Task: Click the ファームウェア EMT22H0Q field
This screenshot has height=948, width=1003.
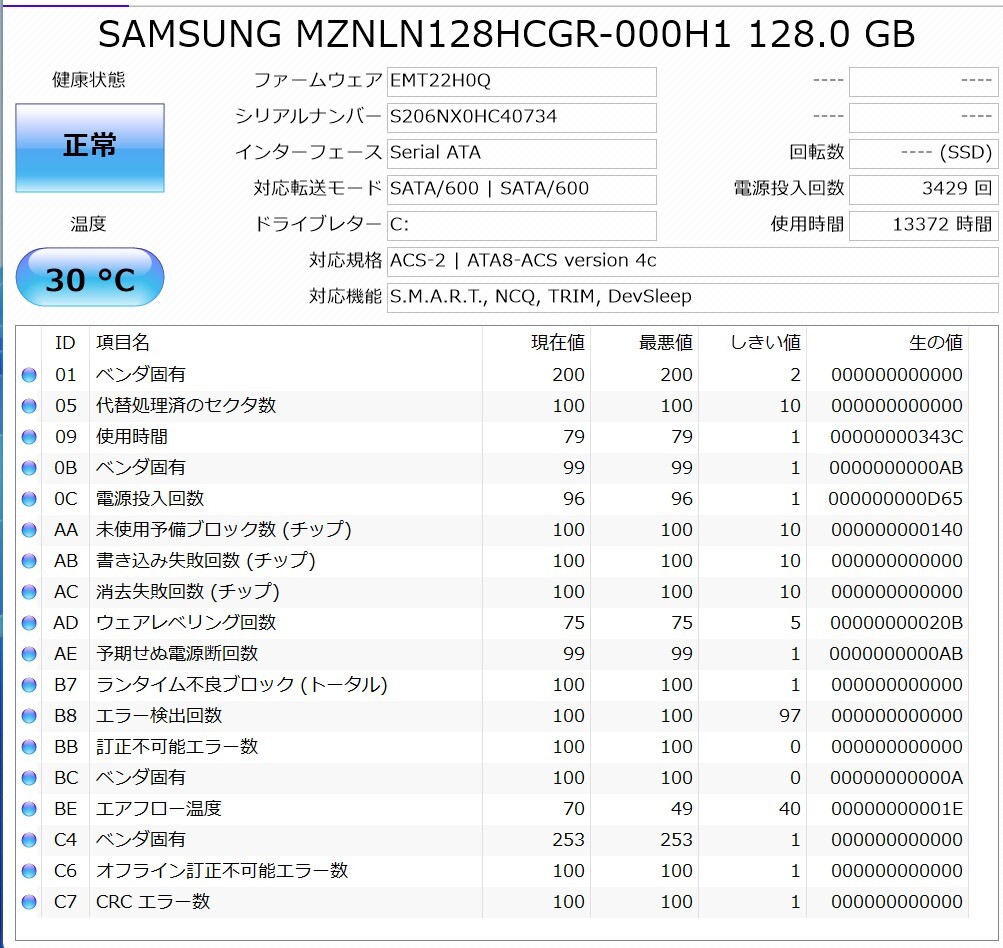Action: 520,81
